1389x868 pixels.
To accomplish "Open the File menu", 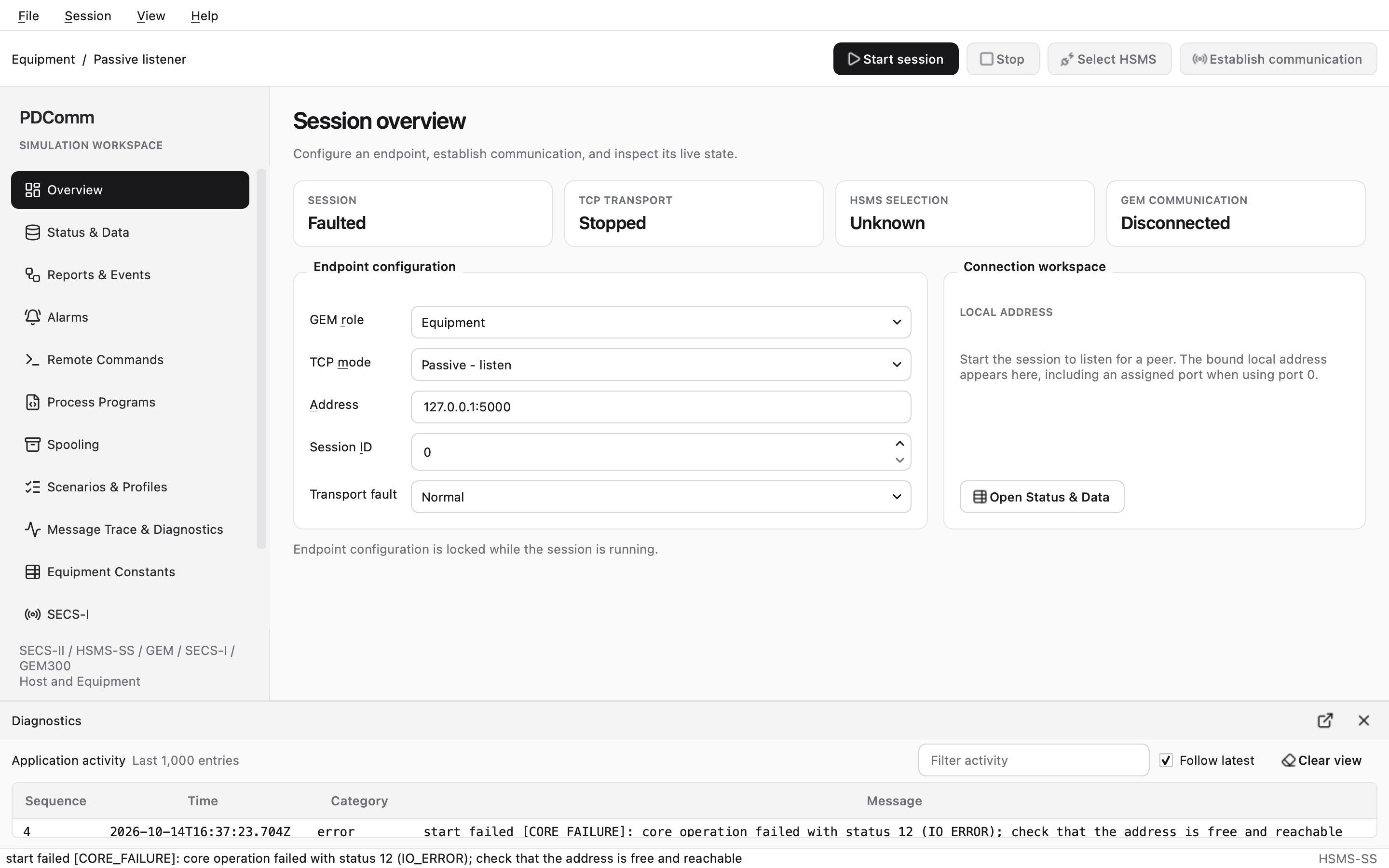I will (29, 15).
